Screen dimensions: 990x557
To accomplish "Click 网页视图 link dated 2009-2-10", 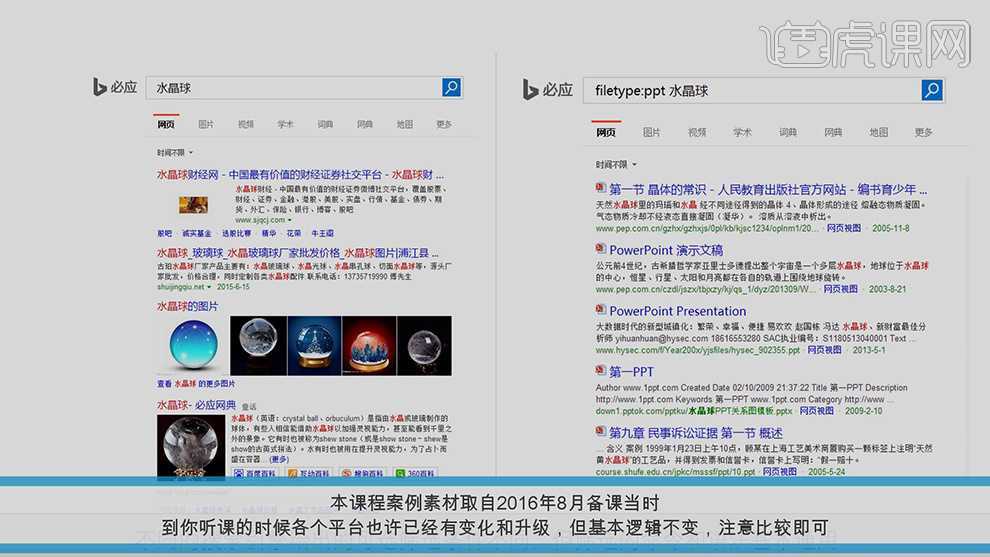I will 816,410.
